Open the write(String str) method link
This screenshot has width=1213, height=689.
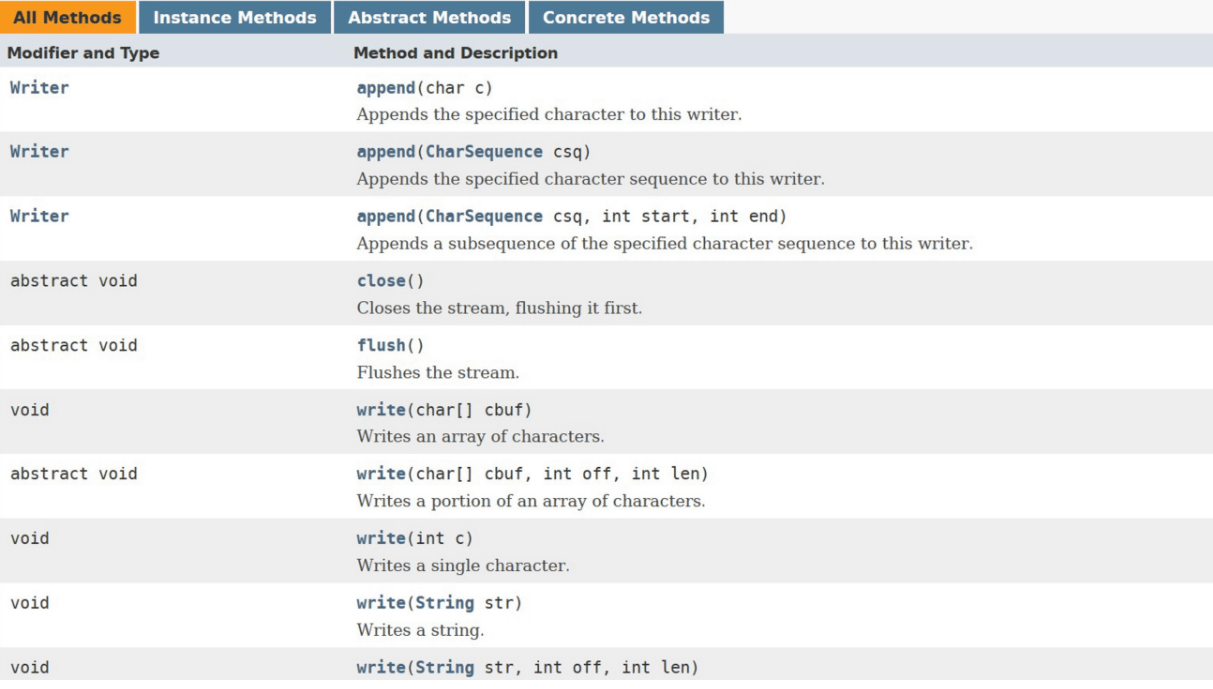pos(381,603)
